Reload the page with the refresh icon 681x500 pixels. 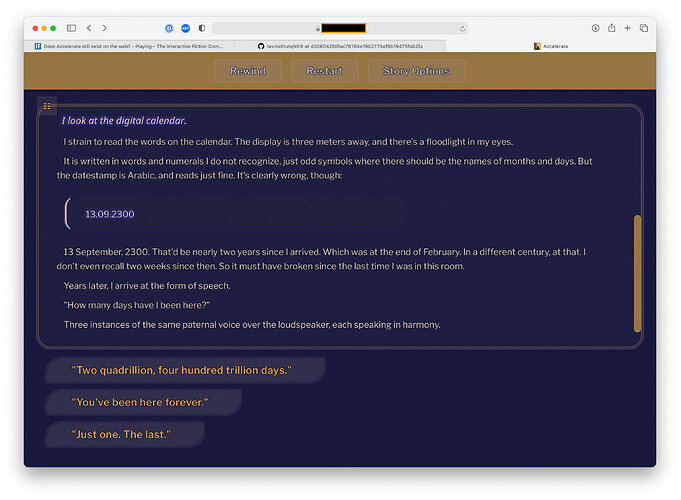pos(463,29)
